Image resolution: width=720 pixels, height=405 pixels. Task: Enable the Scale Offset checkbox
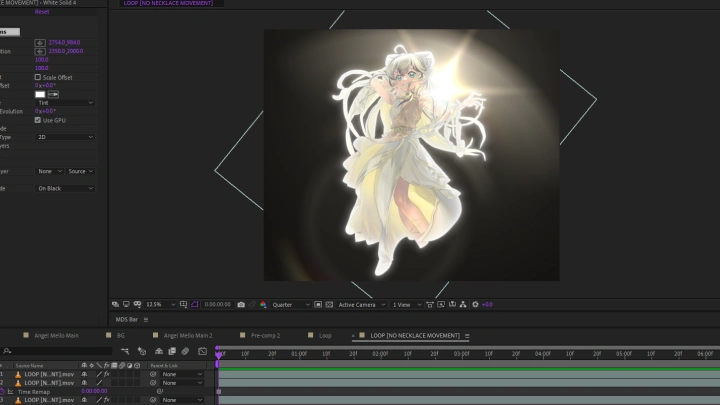[x=38, y=77]
